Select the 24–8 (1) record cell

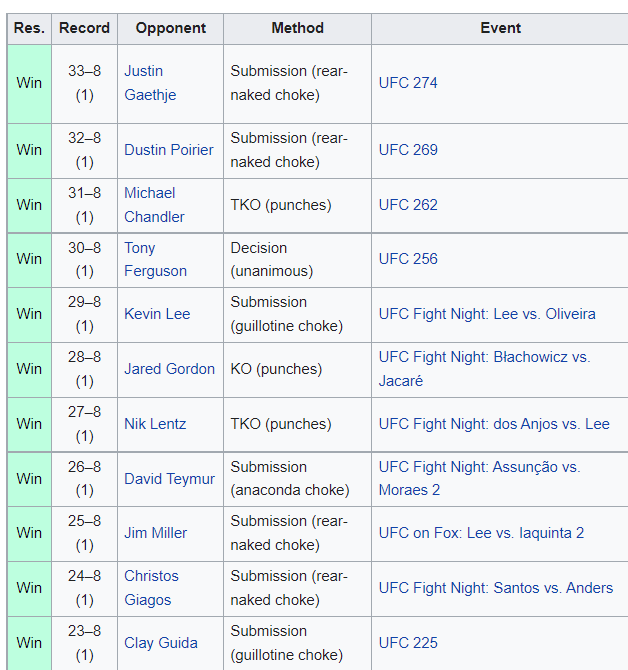click(84, 588)
